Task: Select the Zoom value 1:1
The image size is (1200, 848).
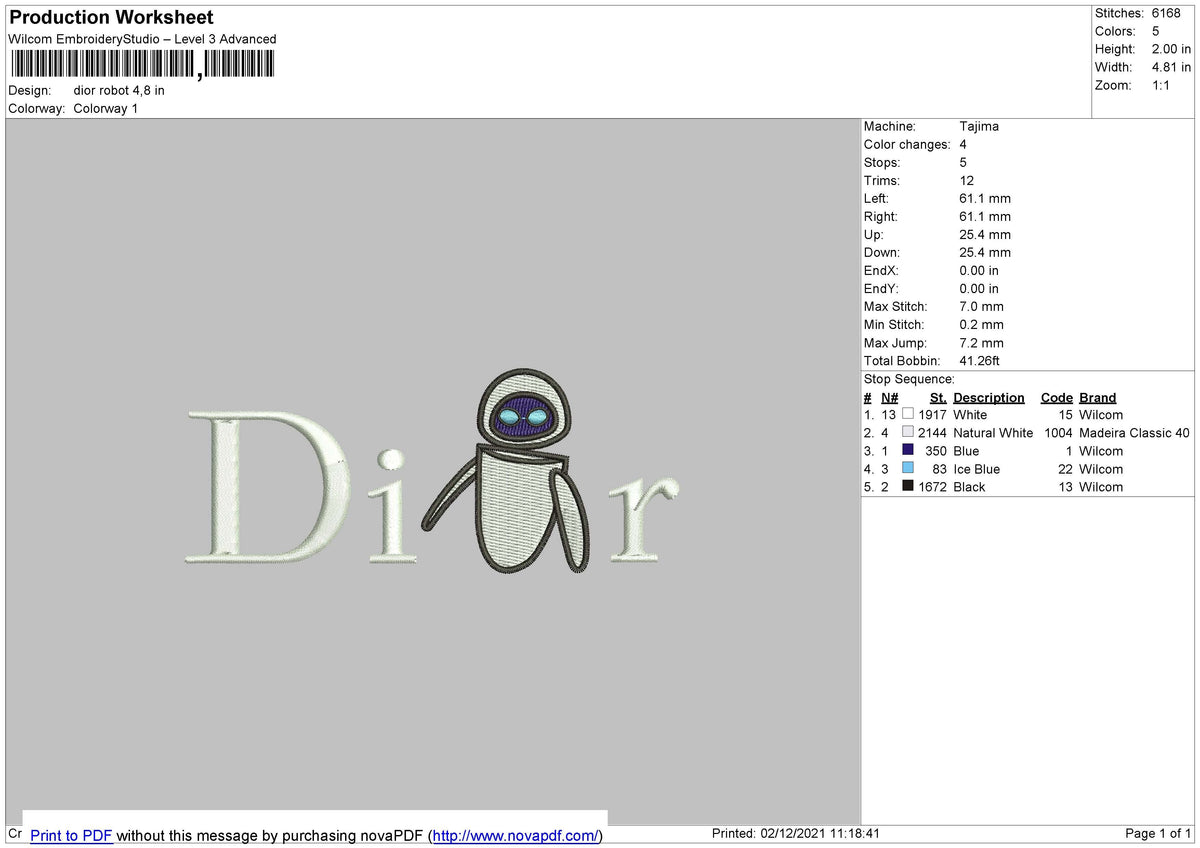Action: click(1162, 85)
